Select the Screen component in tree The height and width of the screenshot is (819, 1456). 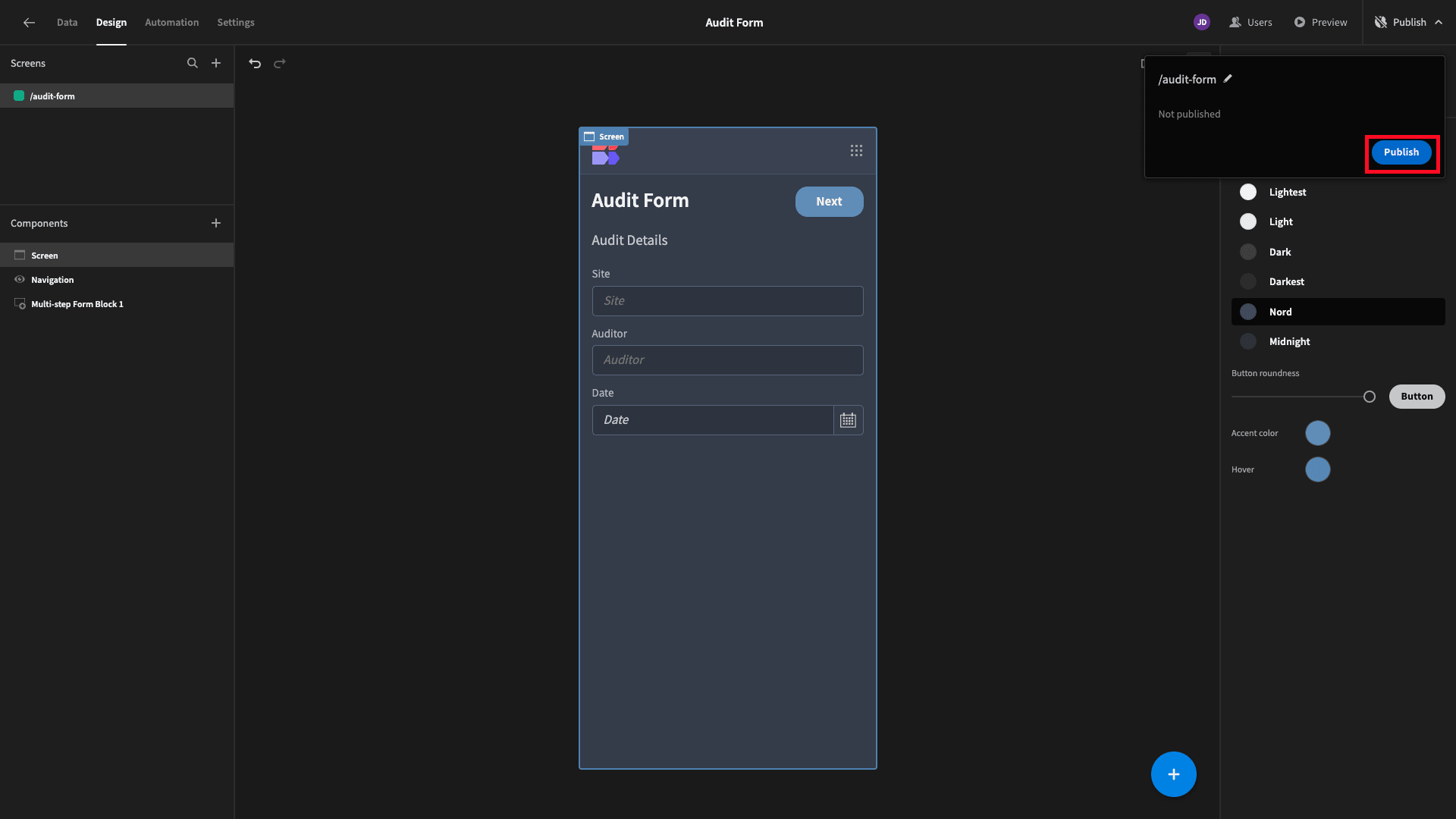click(x=117, y=256)
